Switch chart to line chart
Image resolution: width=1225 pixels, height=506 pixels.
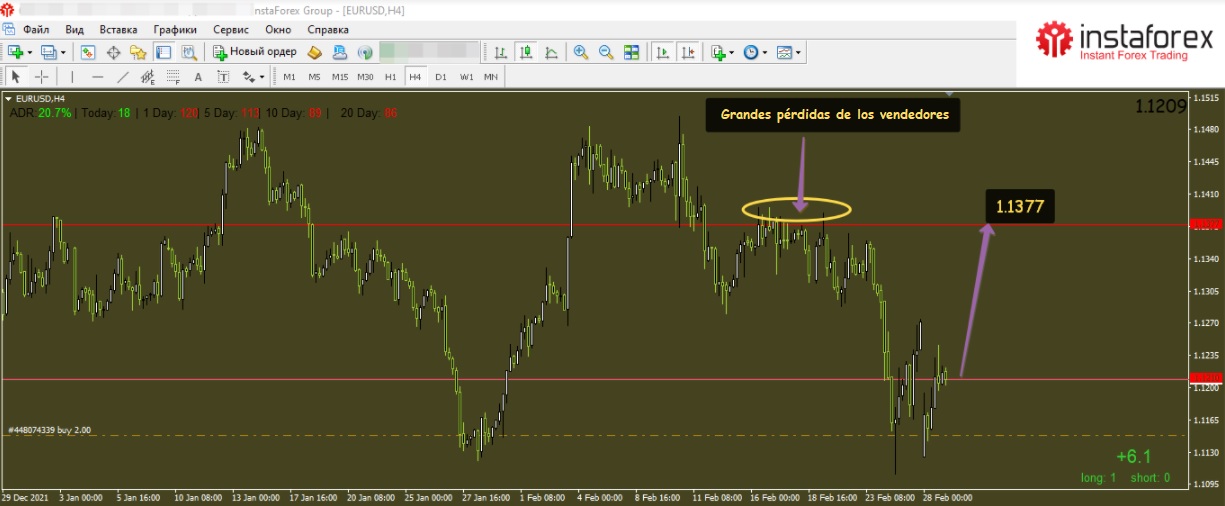pos(550,52)
